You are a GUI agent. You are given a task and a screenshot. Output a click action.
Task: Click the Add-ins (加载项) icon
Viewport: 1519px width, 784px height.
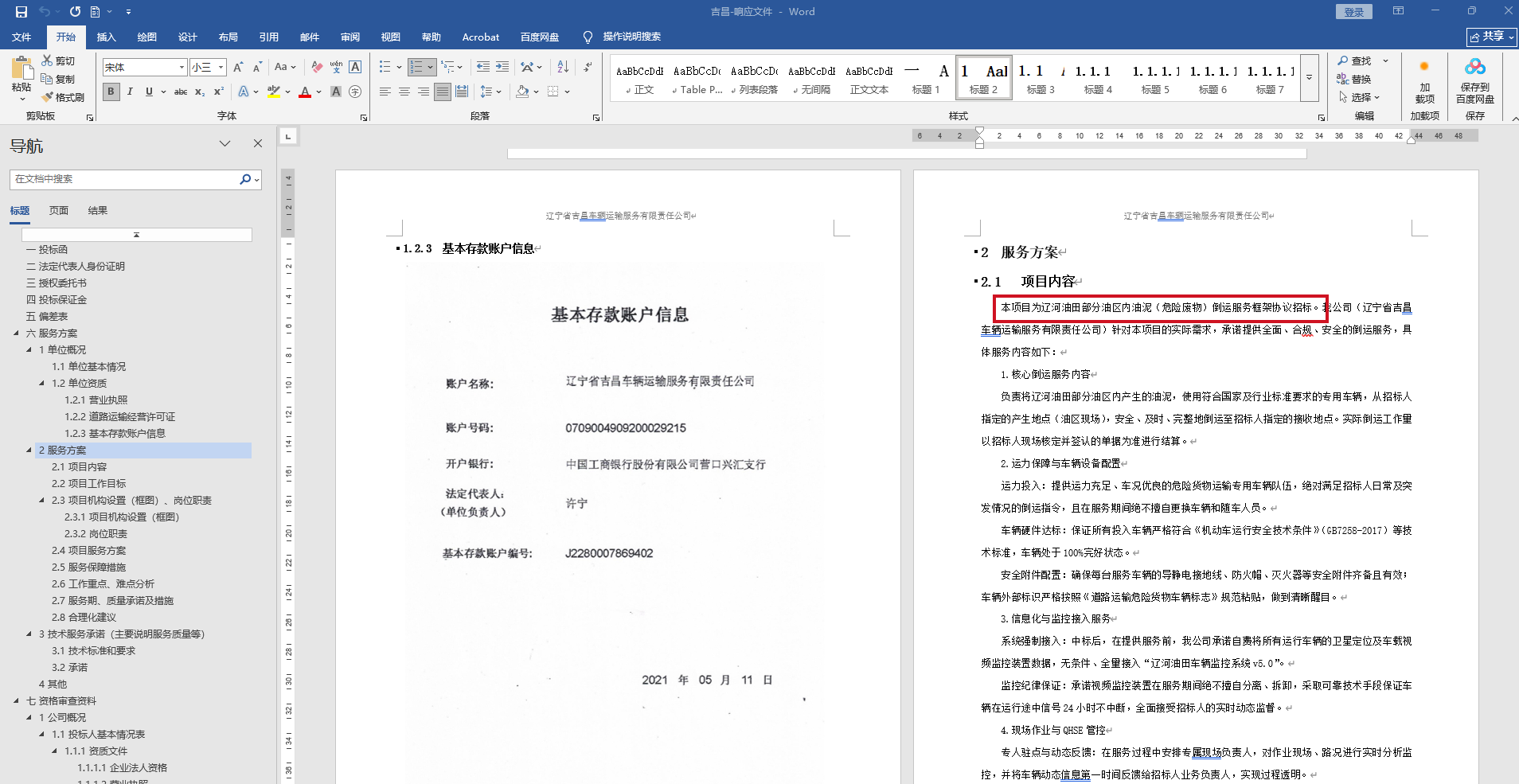(1425, 81)
